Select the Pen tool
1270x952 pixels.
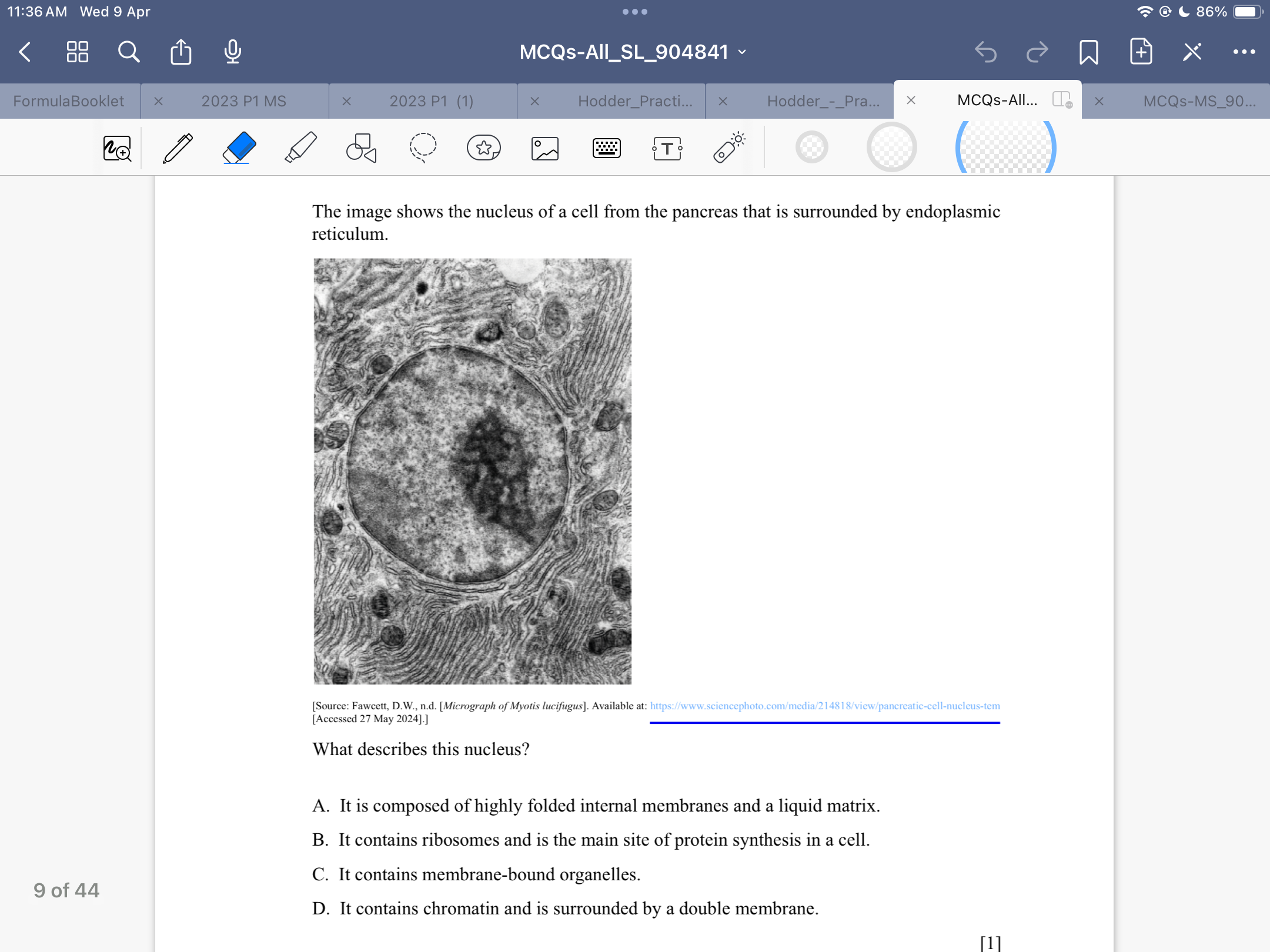[178, 148]
